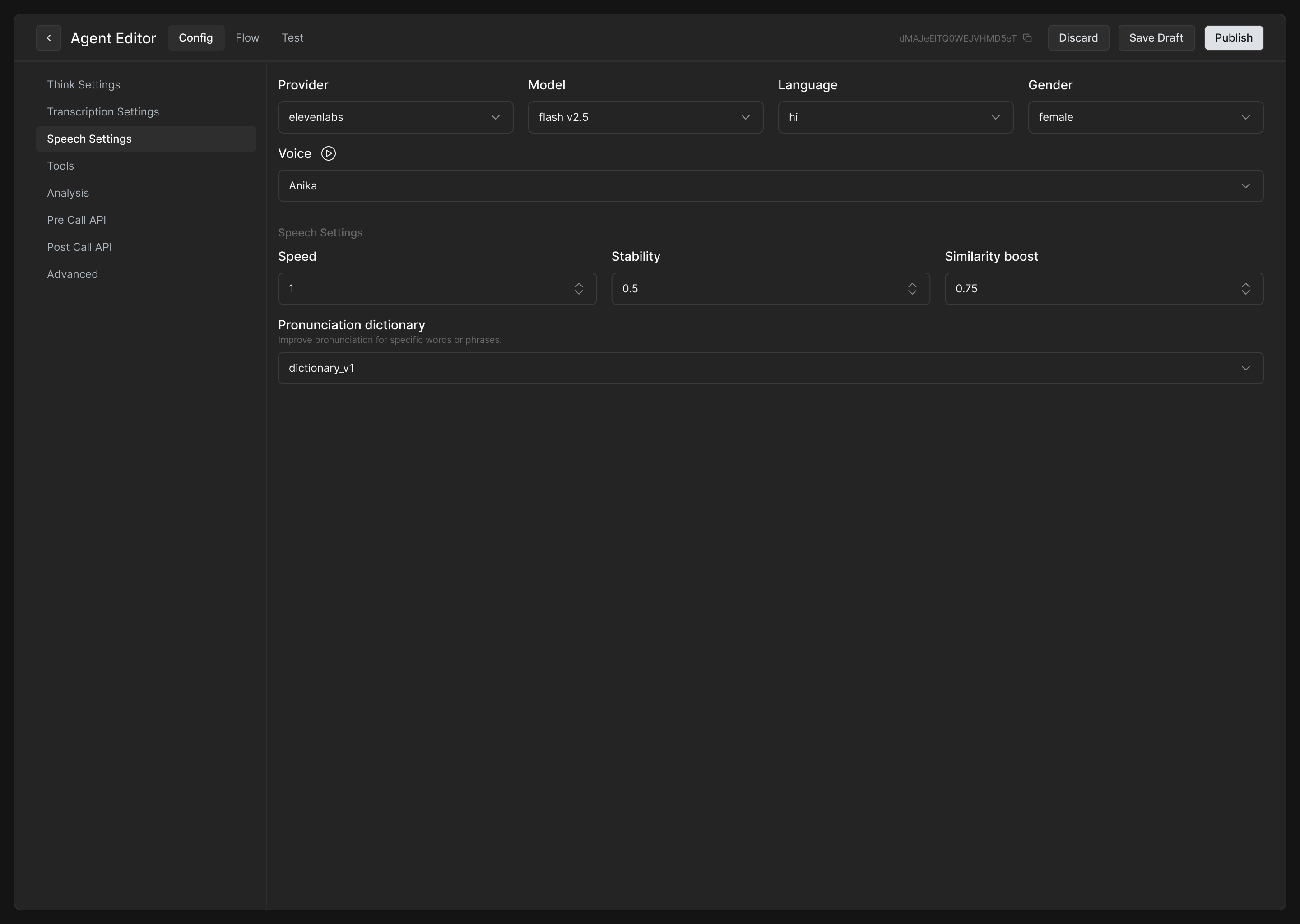Open the Model flash v2.5 dropdown

[645, 117]
